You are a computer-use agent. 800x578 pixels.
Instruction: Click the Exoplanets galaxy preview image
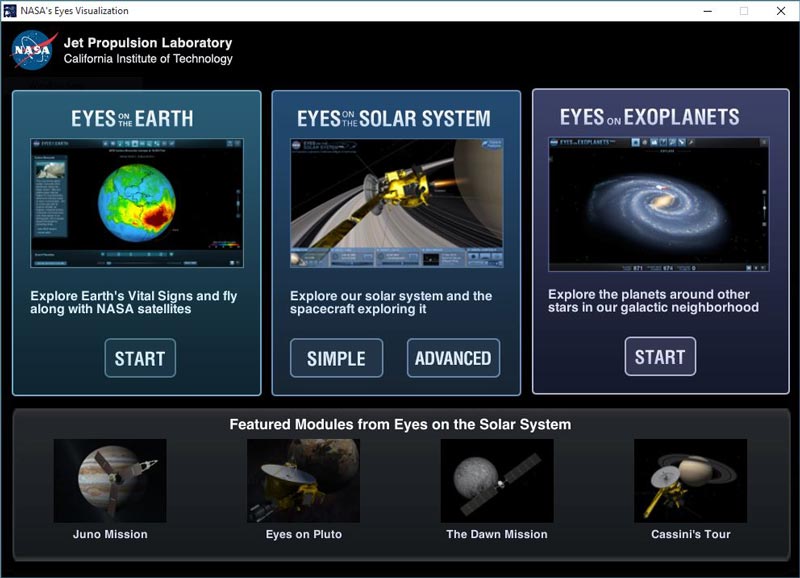[658, 204]
